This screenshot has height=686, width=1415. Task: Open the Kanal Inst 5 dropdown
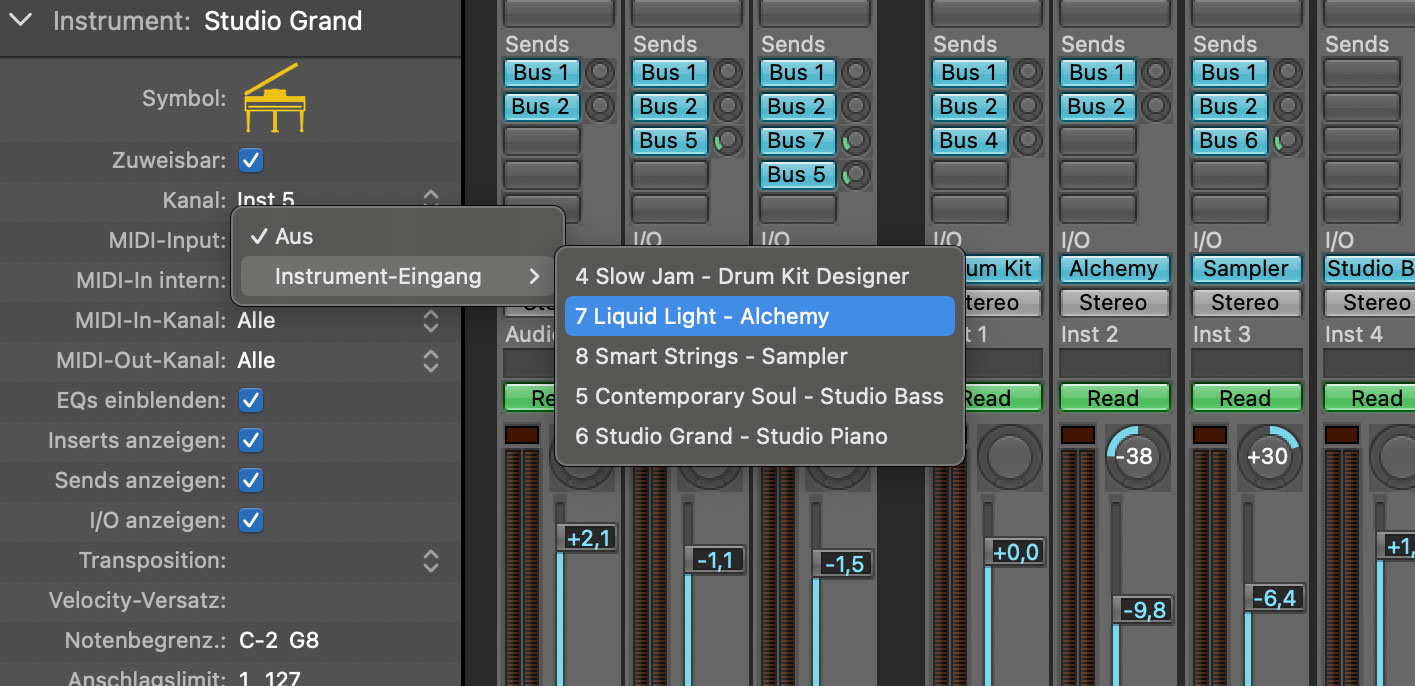click(336, 200)
